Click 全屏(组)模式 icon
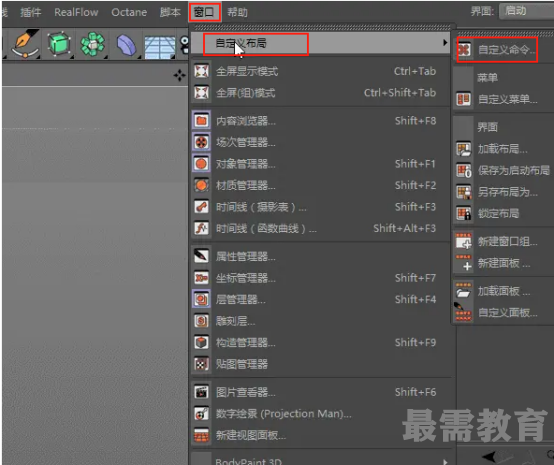This screenshot has height=465, width=554. pyautogui.click(x=201, y=93)
